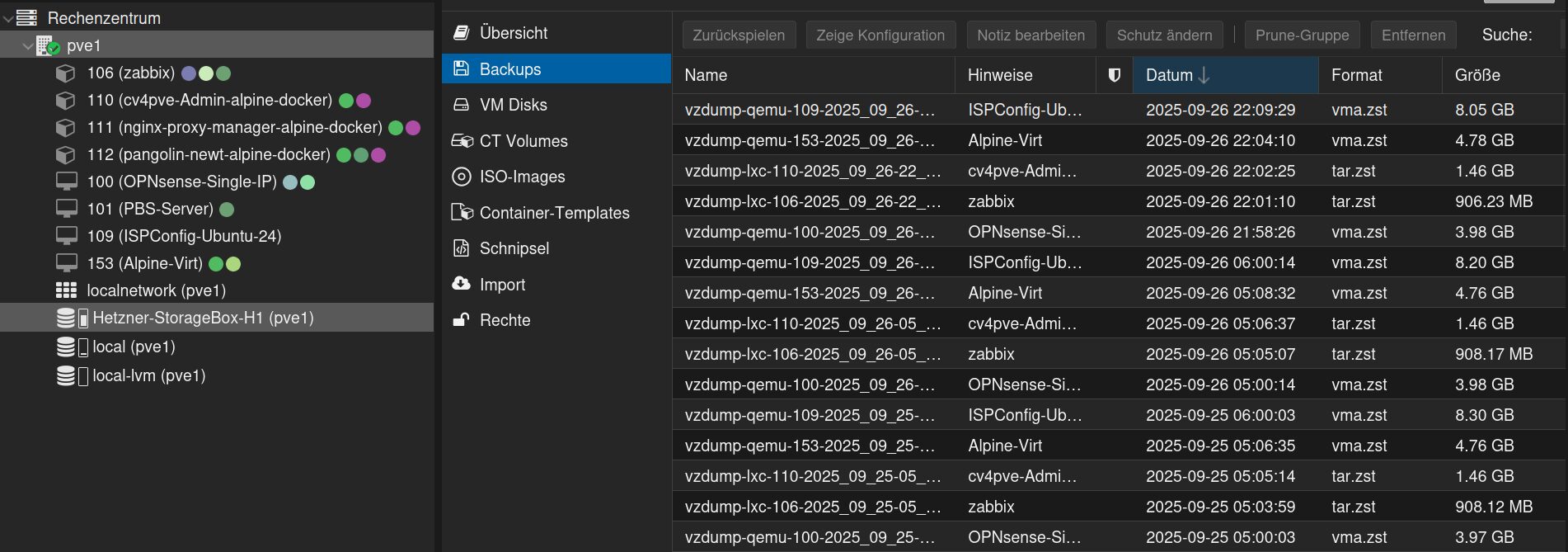Switch to CT Volumes section

pos(523,141)
